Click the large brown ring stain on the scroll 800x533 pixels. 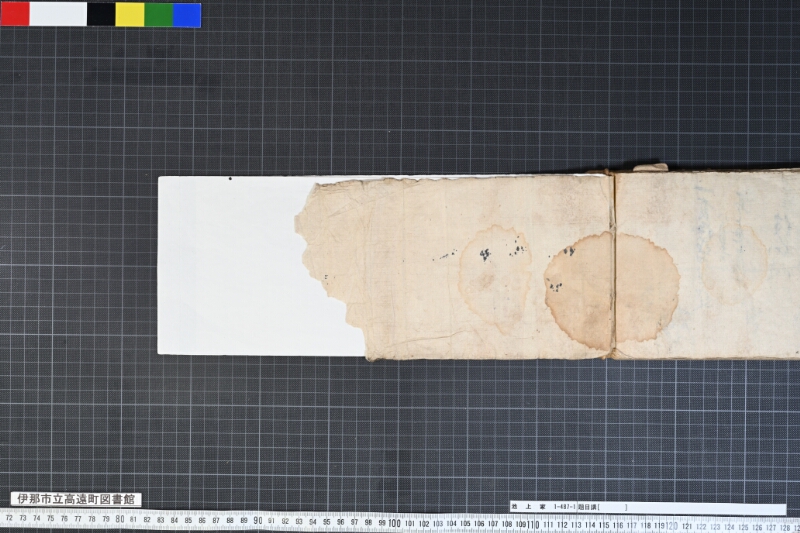612,289
